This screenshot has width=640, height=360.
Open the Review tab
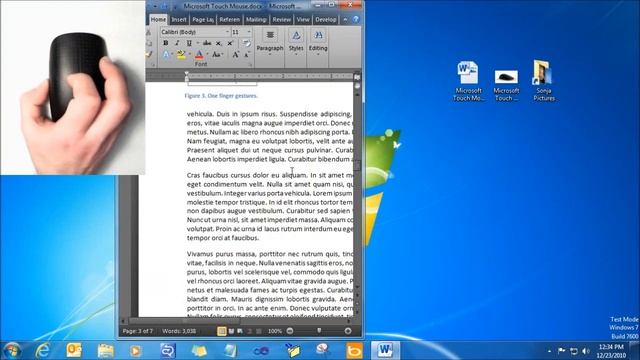[x=282, y=20]
